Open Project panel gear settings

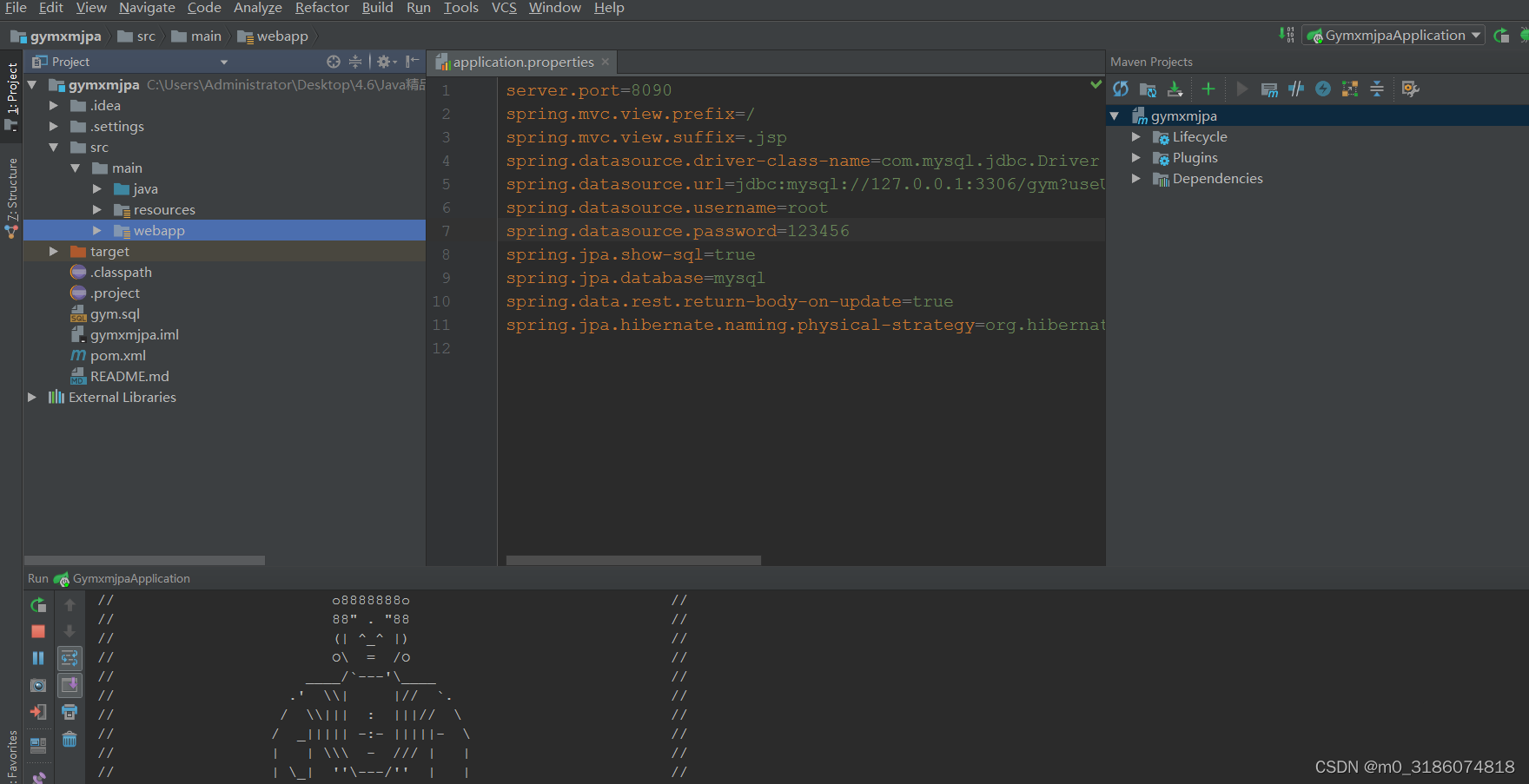click(x=387, y=62)
